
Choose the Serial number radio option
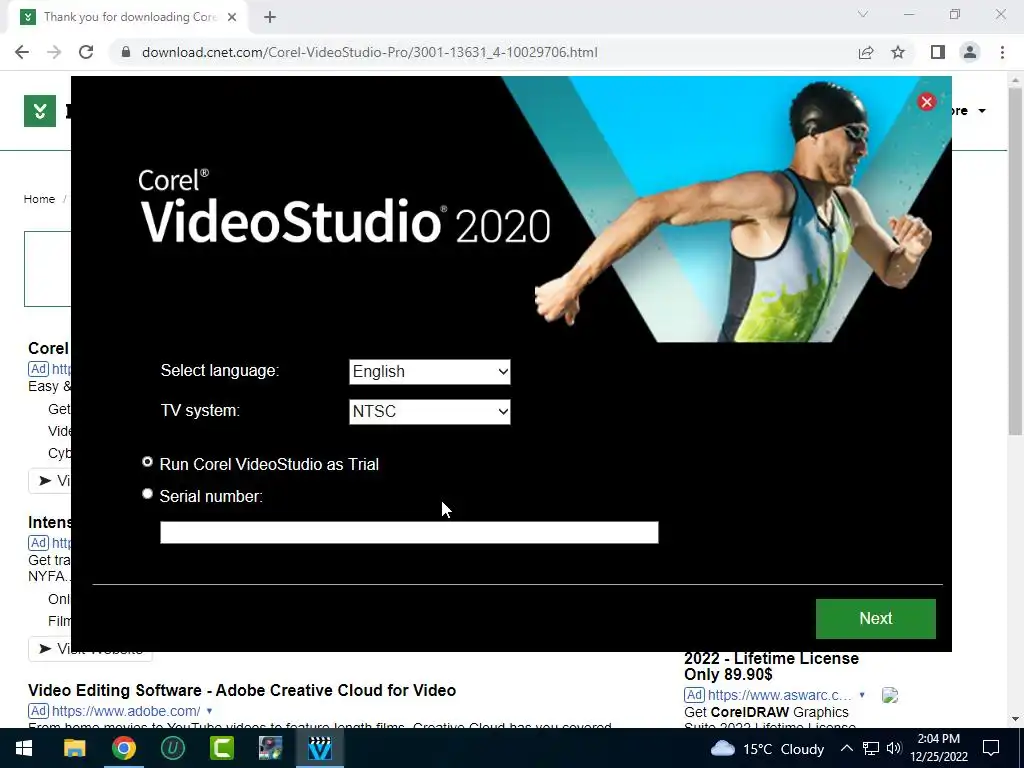tap(148, 494)
